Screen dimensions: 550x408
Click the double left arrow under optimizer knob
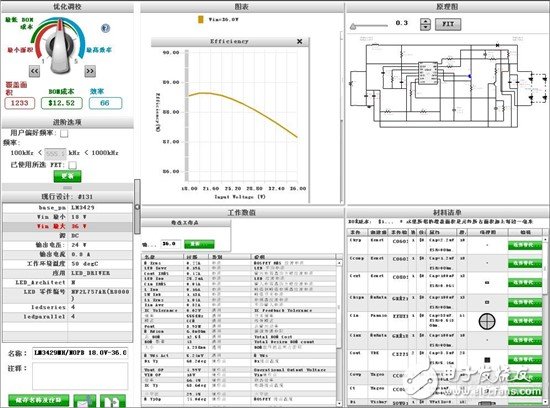[x=34, y=71]
